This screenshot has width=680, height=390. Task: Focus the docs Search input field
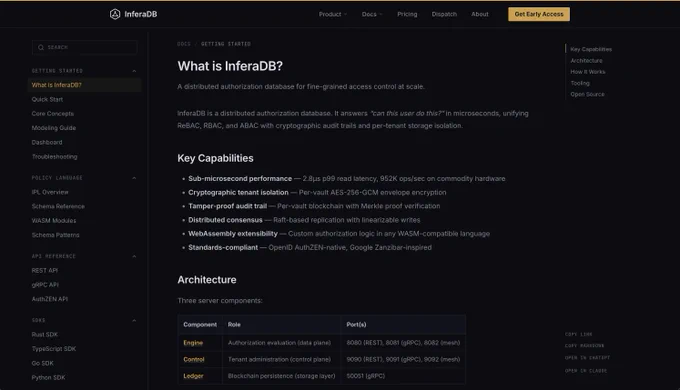(x=85, y=47)
